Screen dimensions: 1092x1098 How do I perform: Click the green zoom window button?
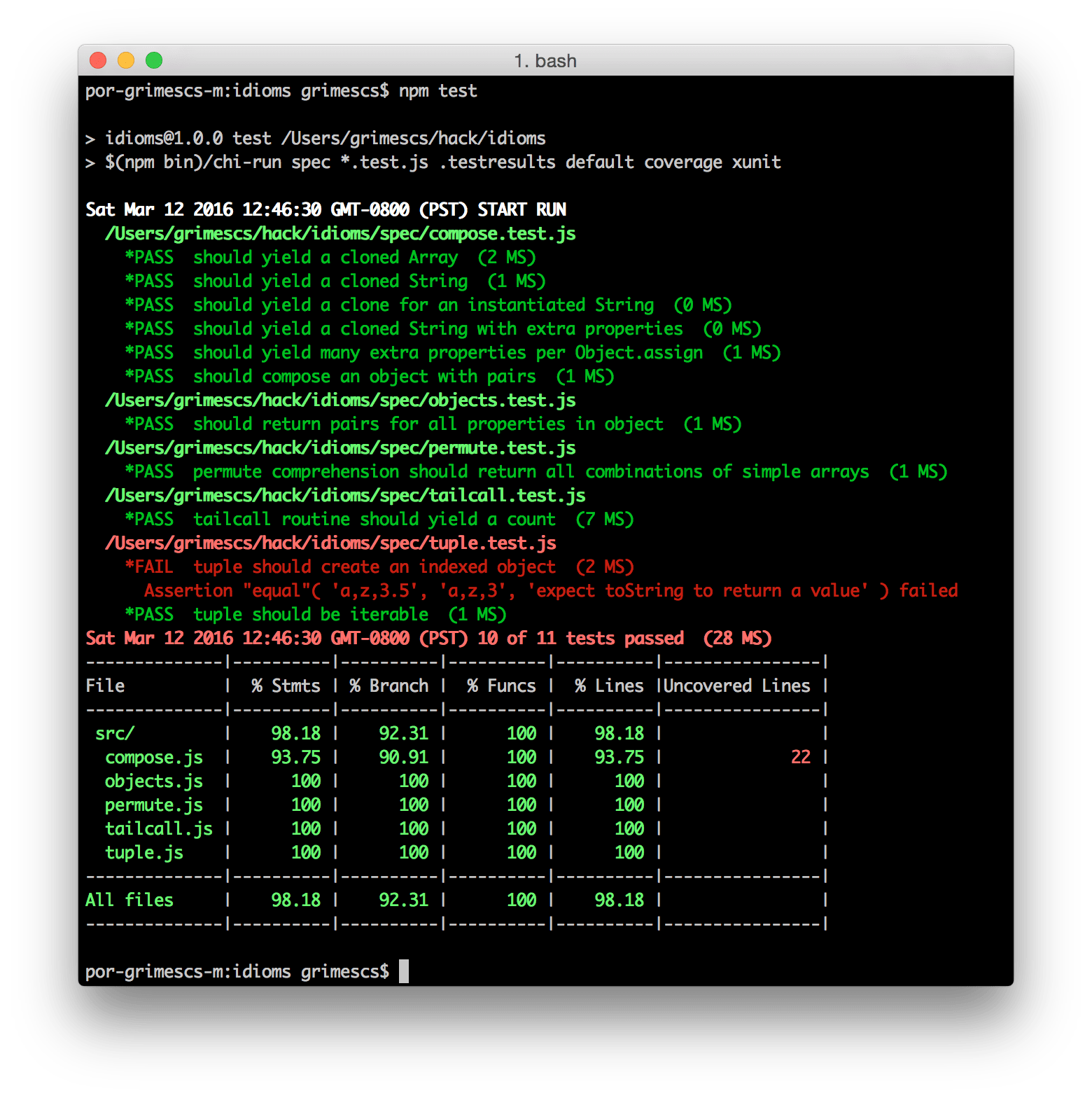point(154,60)
